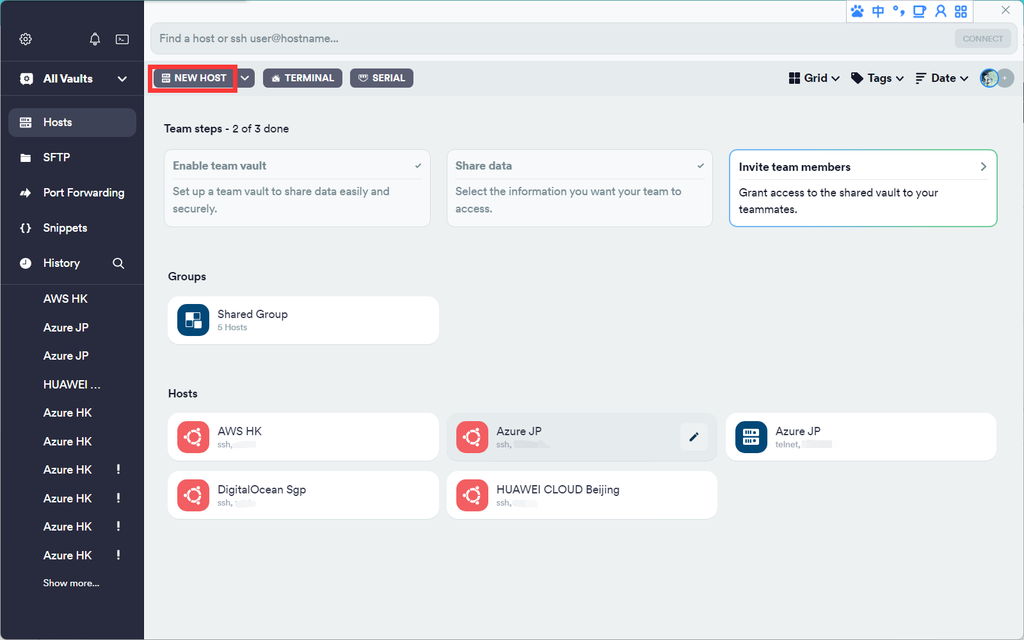Click the user icon in the input method bar

pyautogui.click(x=940, y=11)
